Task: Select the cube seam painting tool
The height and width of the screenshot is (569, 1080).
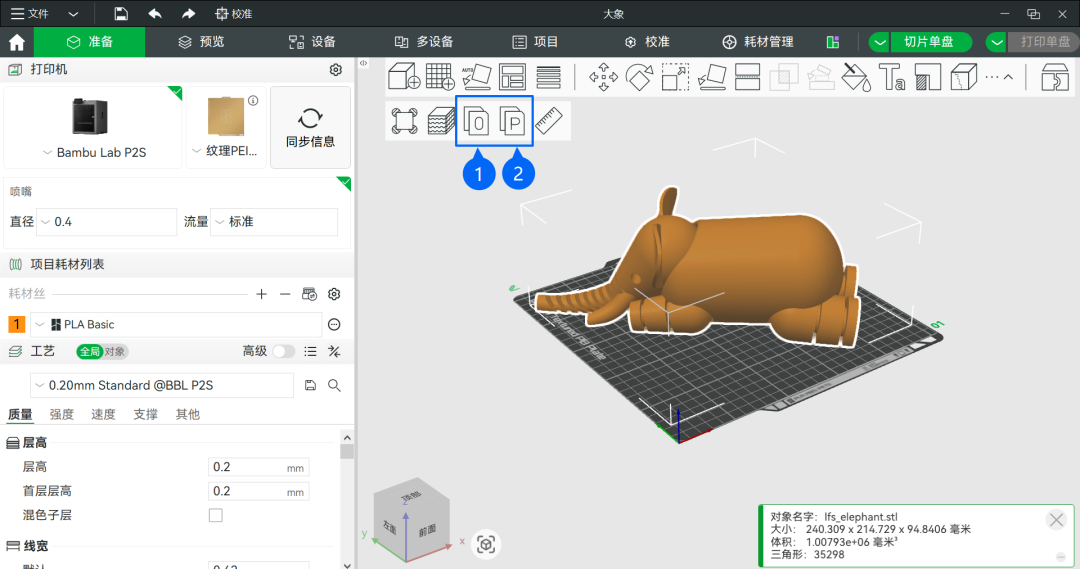Action: click(964, 76)
